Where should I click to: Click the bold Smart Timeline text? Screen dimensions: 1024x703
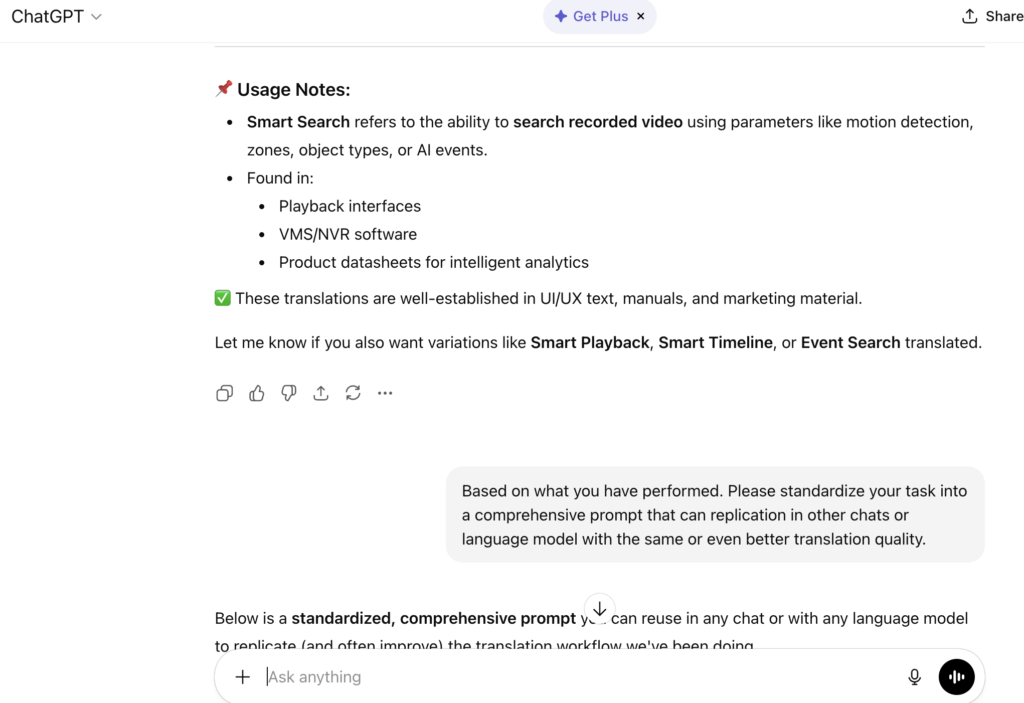tap(715, 342)
